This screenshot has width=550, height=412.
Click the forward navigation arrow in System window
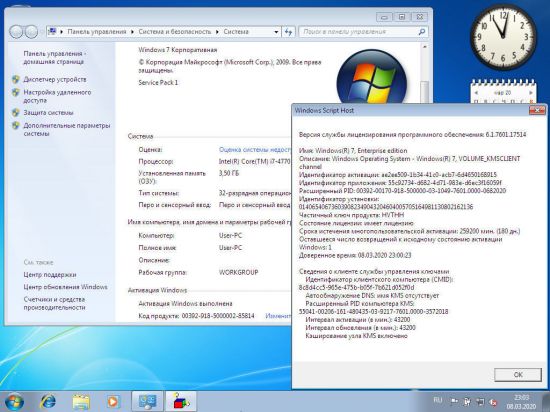pos(32,32)
